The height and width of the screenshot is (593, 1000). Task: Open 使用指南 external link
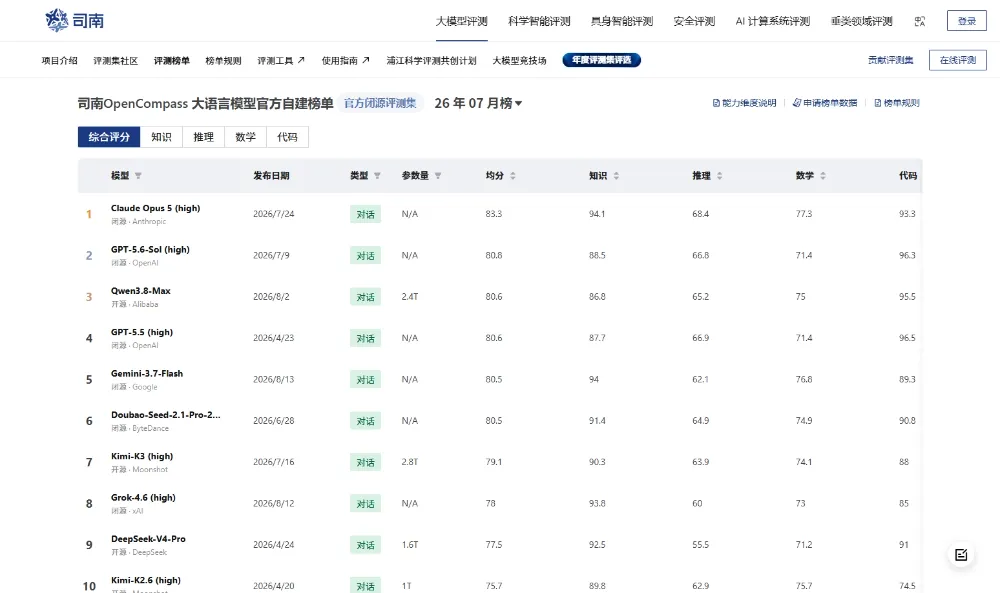click(x=345, y=61)
